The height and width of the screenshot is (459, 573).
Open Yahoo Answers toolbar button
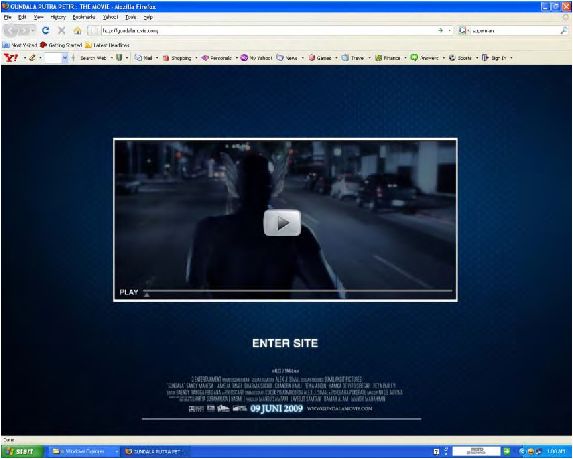424,58
